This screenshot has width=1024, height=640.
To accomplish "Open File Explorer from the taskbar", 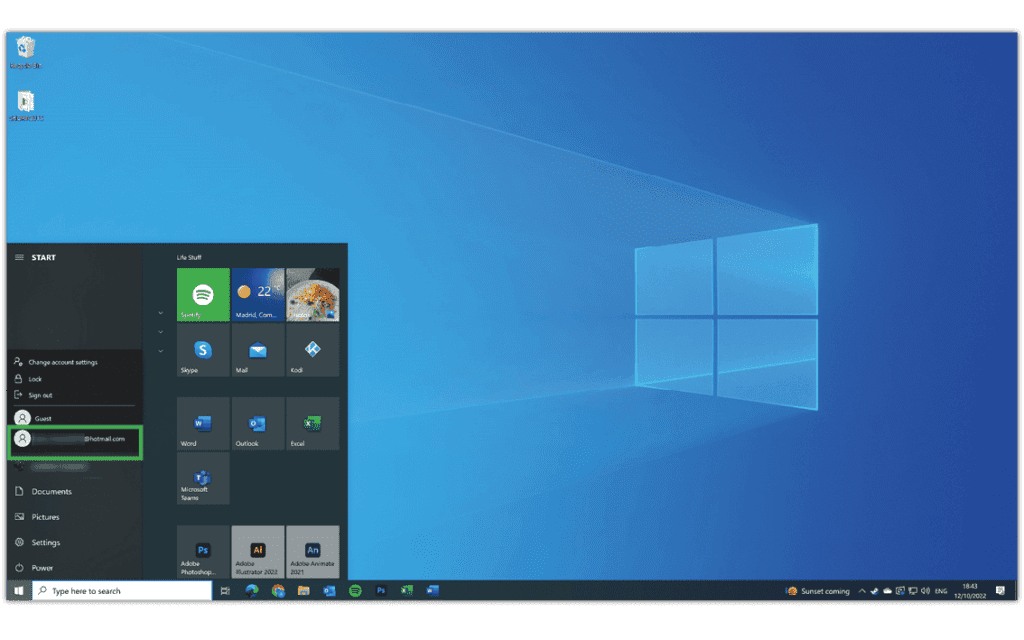I will 303,590.
